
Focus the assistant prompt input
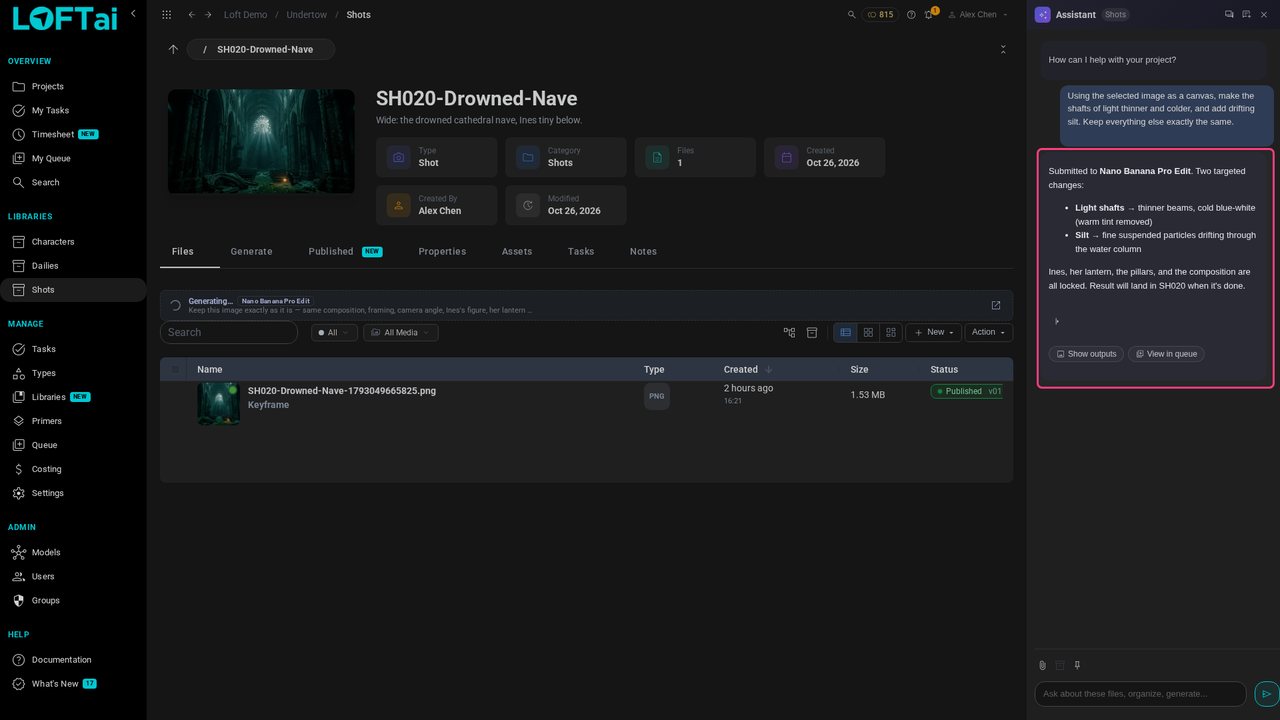click(x=1141, y=694)
